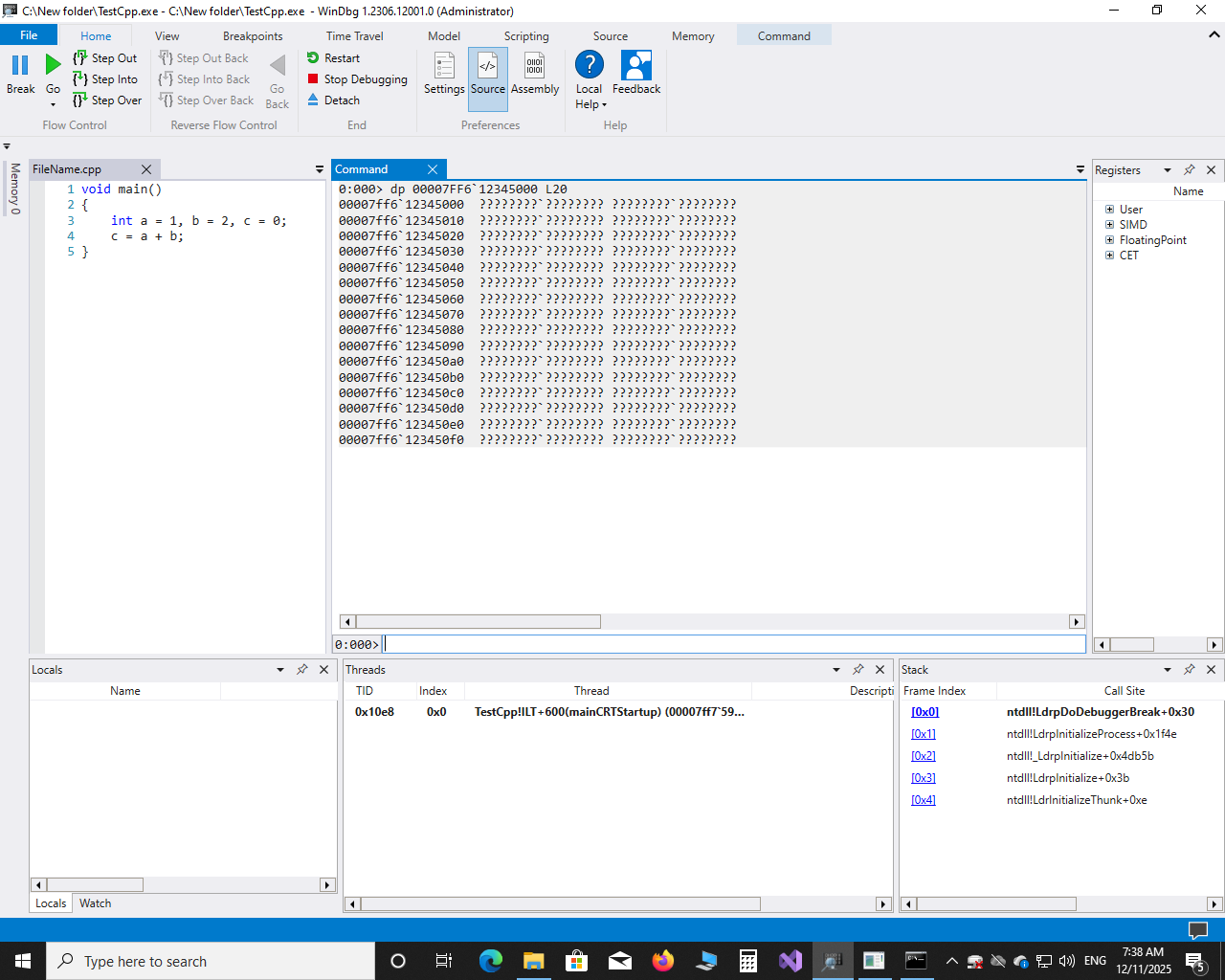
Task: Open stack frame link 0x1
Action: tap(923, 734)
